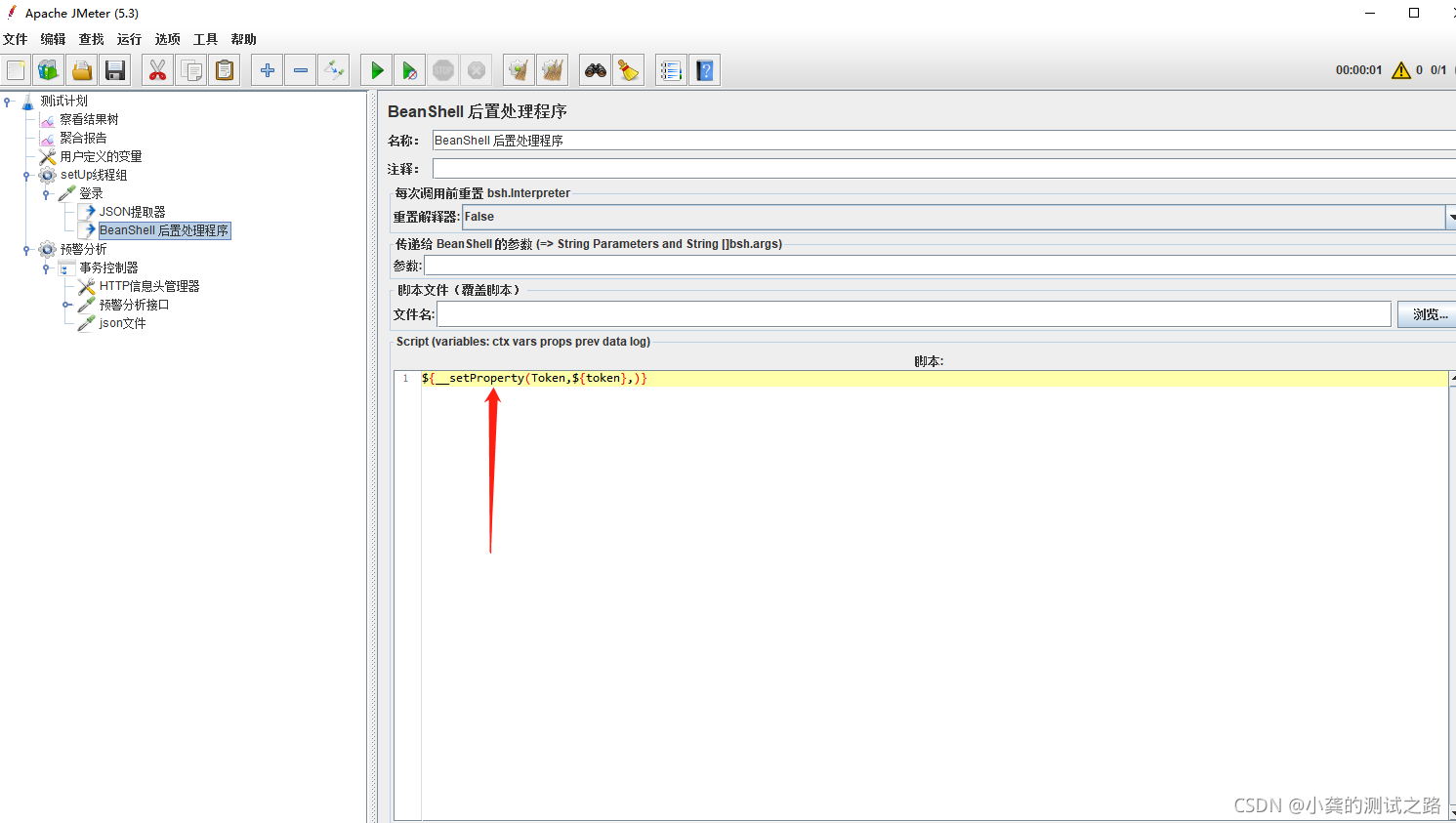Click the Cut scissors icon
This screenshot has width=1456, height=823.
(x=157, y=70)
